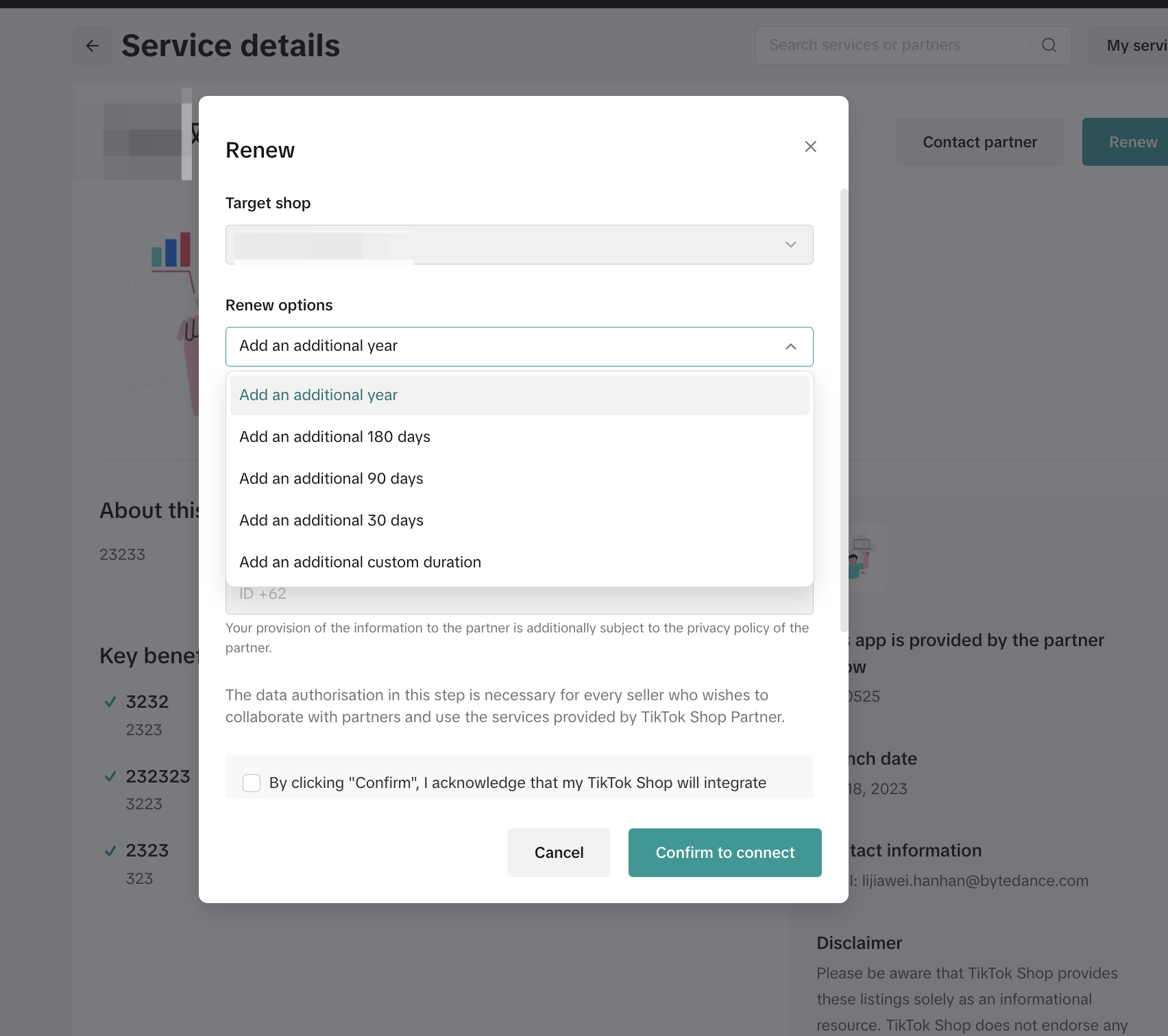1168x1036 pixels.
Task: Close the Renew dialog with X icon
Action: pos(810,147)
